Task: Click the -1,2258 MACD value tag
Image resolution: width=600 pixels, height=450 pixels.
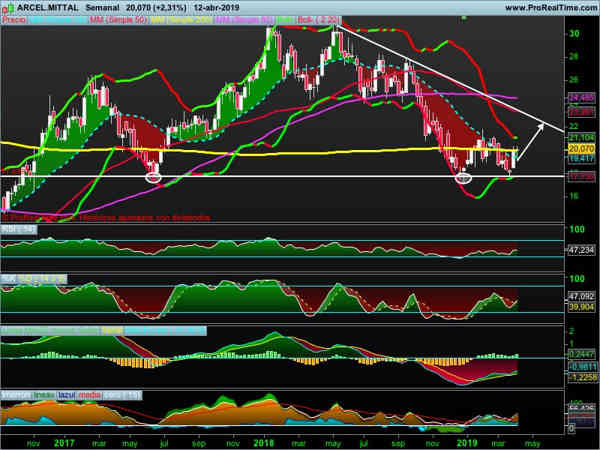Action: click(x=582, y=377)
